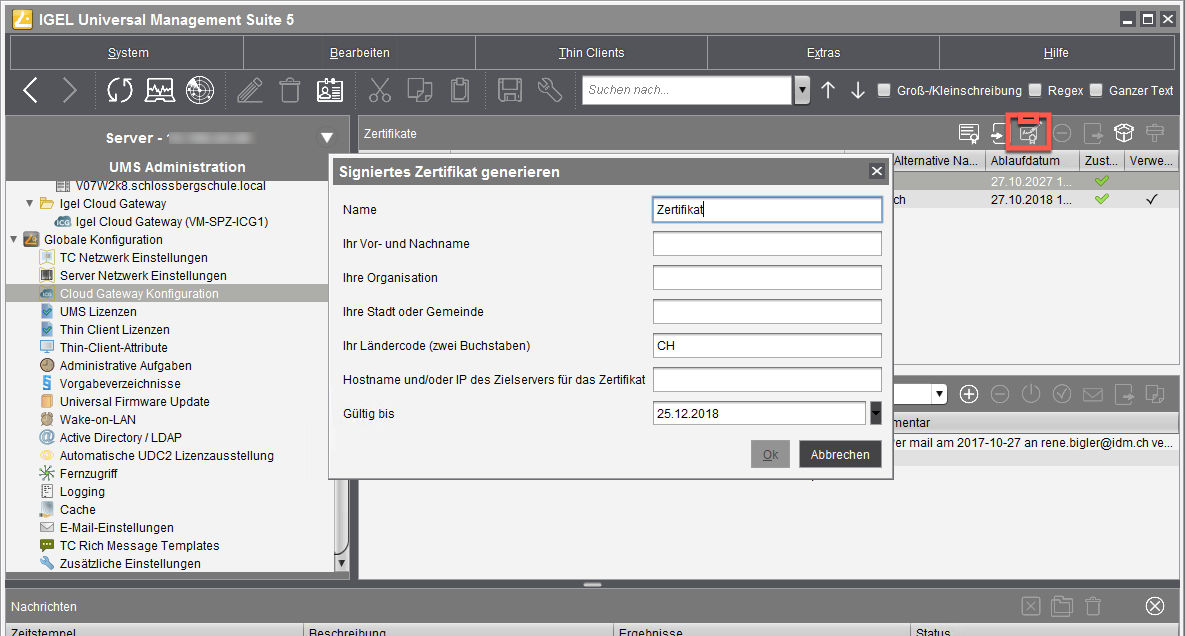Collapse the Globale Konfiguration tree node
Viewport: 1185px width, 636px height.
pos(12,239)
